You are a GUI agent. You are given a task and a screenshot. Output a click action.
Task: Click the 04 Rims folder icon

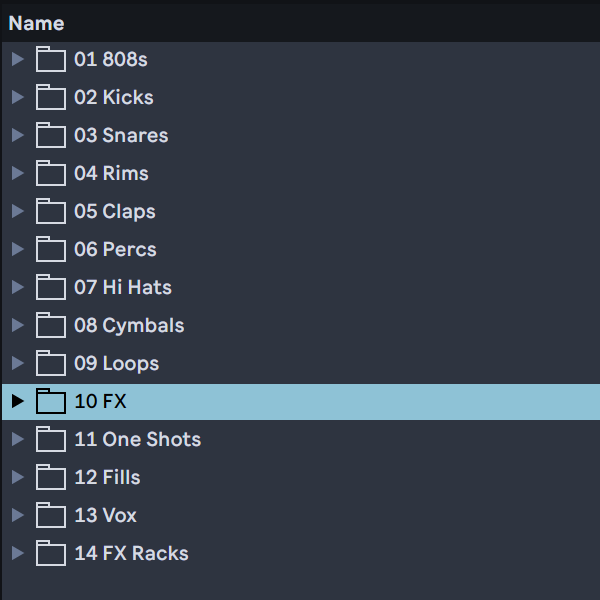click(x=50, y=174)
